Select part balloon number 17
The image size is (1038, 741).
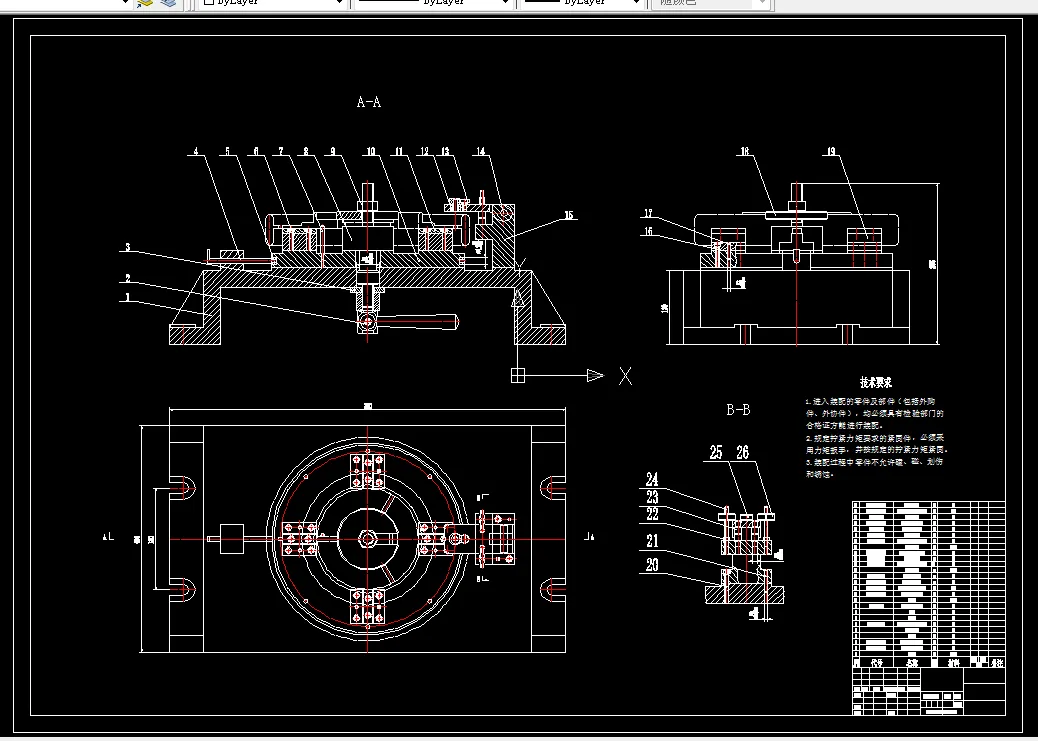648,213
